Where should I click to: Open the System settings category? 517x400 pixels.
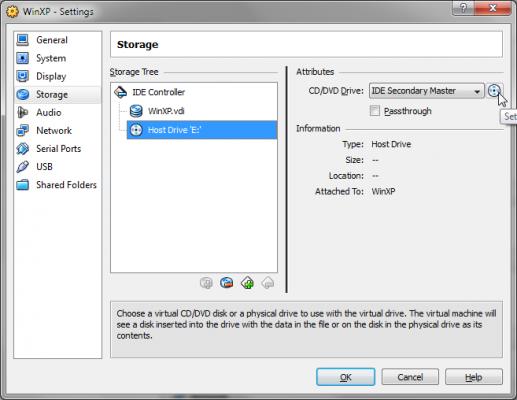(57, 58)
